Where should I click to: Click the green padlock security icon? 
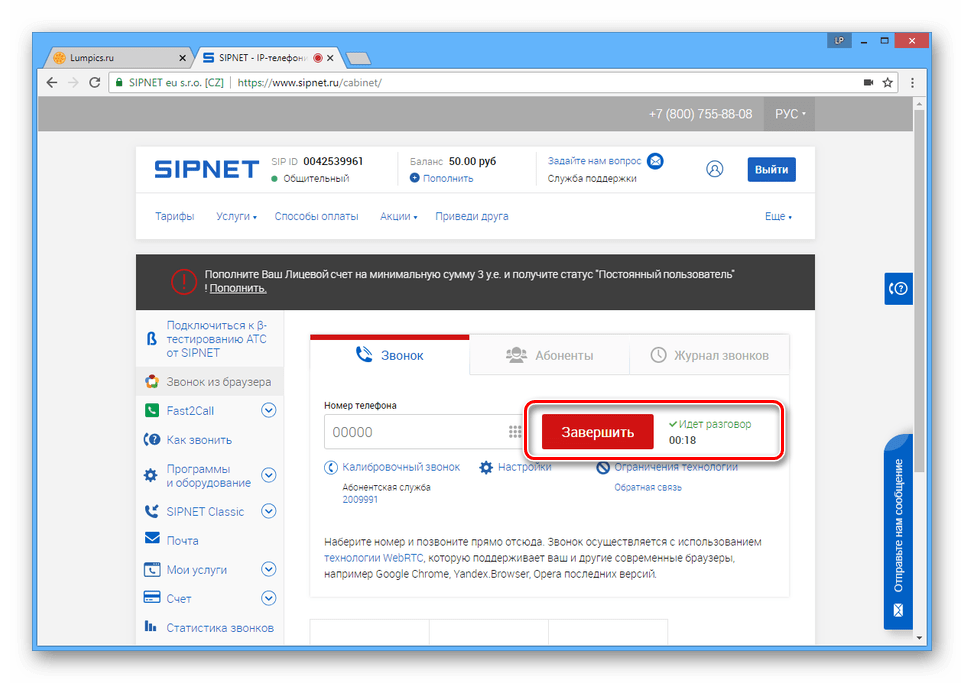[x=119, y=82]
